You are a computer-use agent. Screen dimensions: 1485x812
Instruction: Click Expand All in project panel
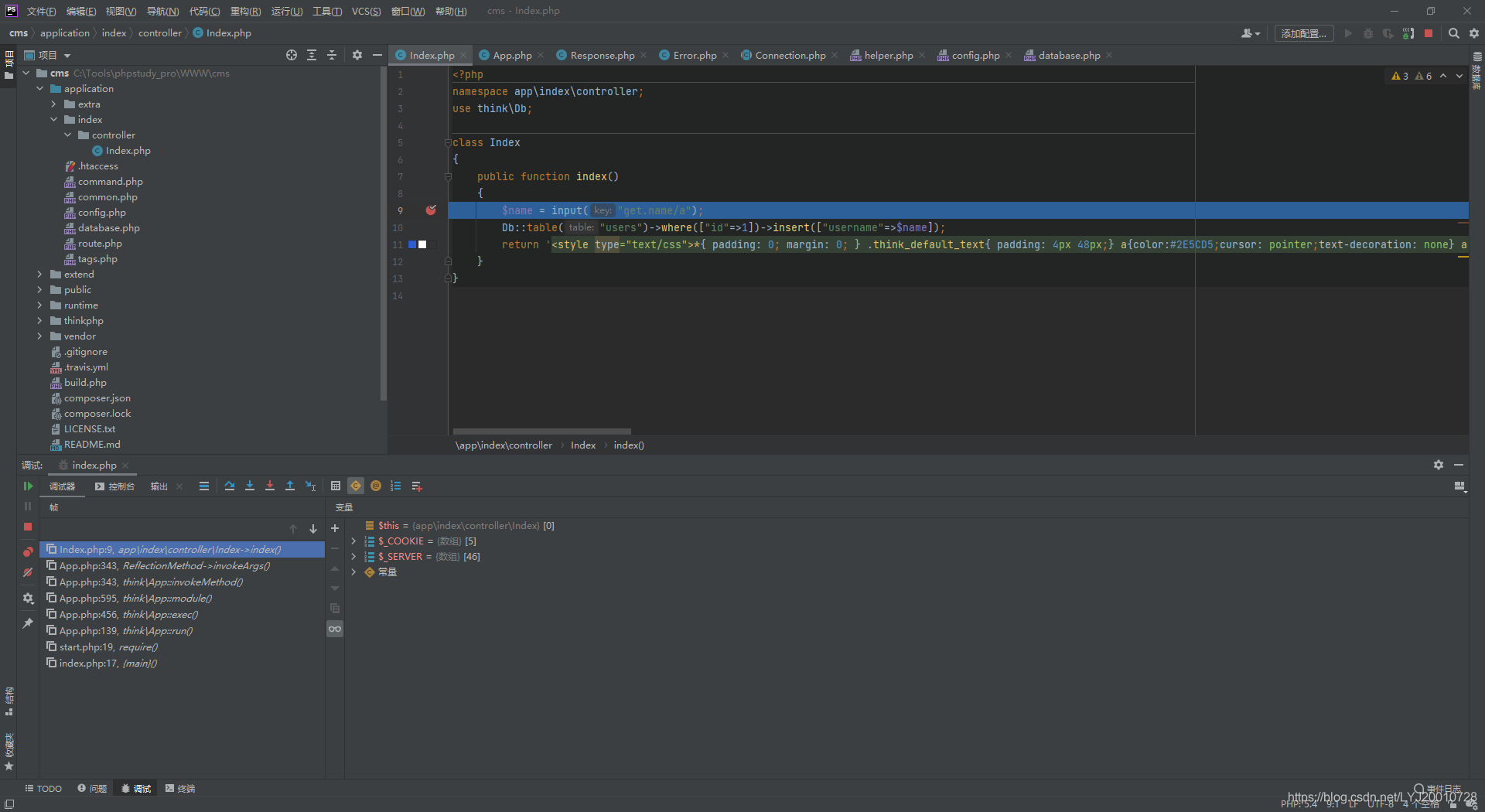(x=312, y=55)
